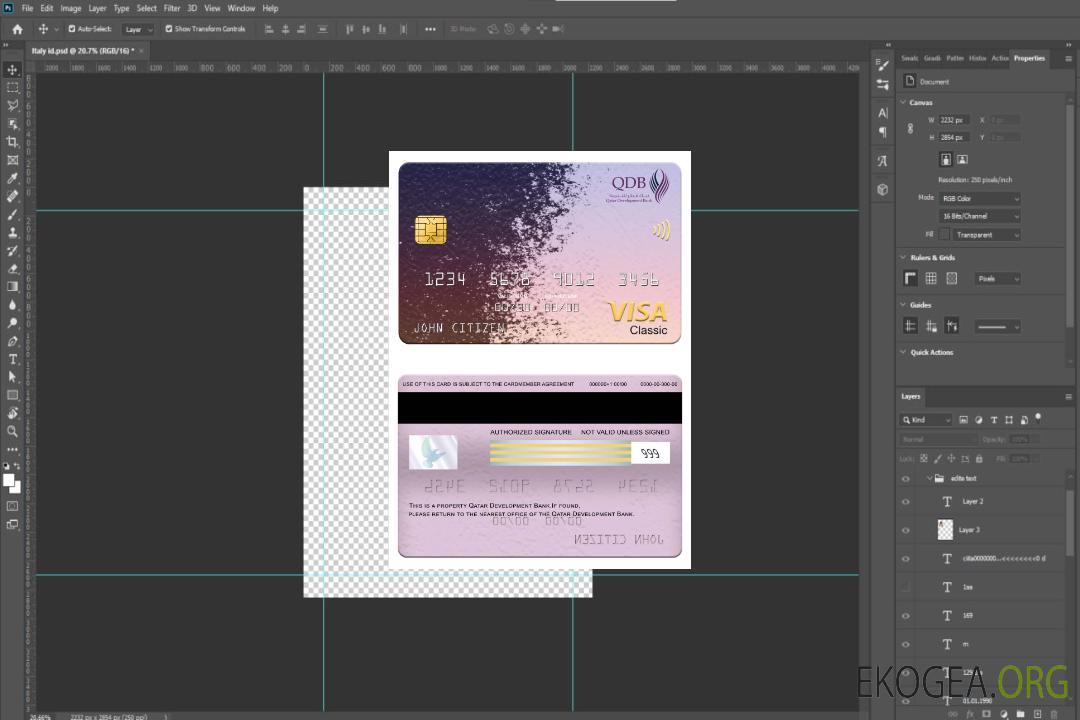Switch to the Actions tab

pyautogui.click(x=999, y=58)
